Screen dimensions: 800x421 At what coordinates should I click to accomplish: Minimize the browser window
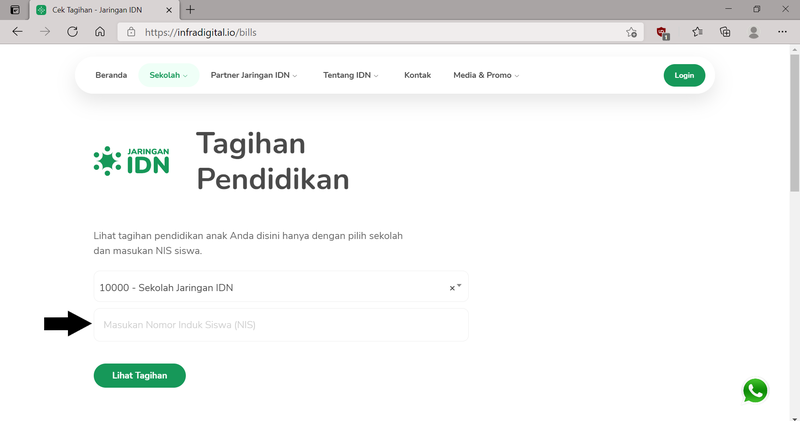click(728, 9)
